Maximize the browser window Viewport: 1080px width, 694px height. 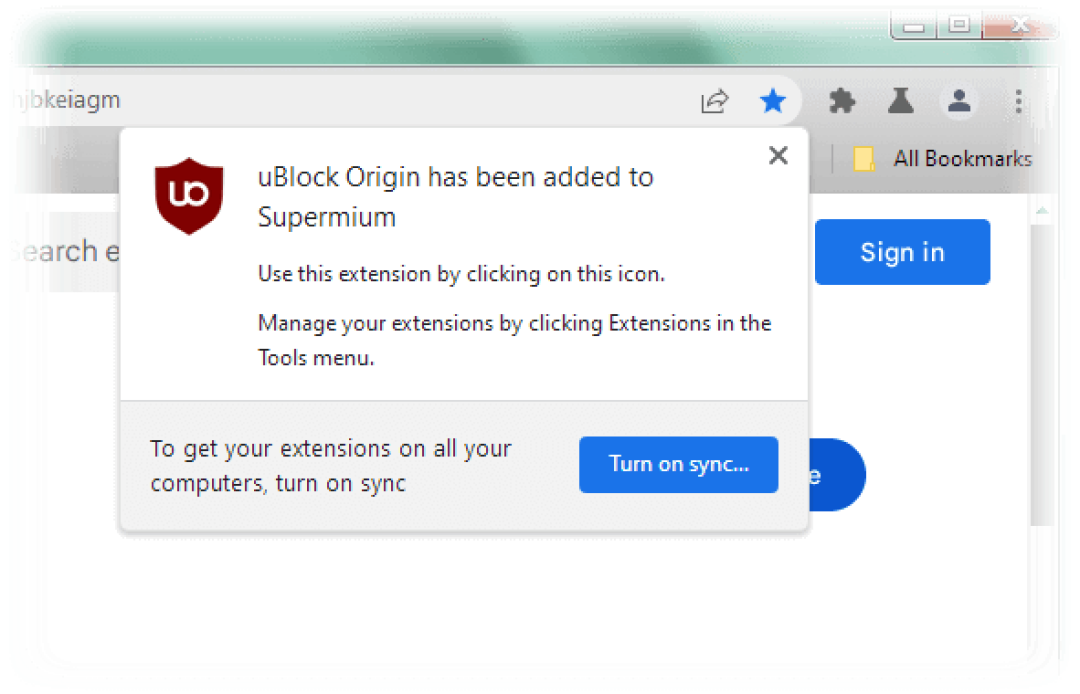pyautogui.click(x=959, y=25)
